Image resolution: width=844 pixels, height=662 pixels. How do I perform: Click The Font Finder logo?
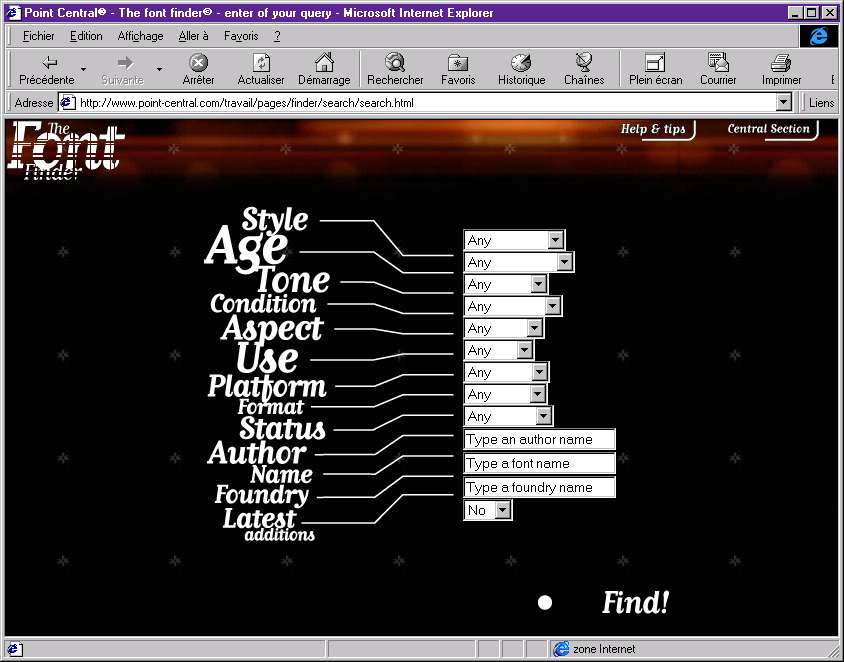(66, 151)
